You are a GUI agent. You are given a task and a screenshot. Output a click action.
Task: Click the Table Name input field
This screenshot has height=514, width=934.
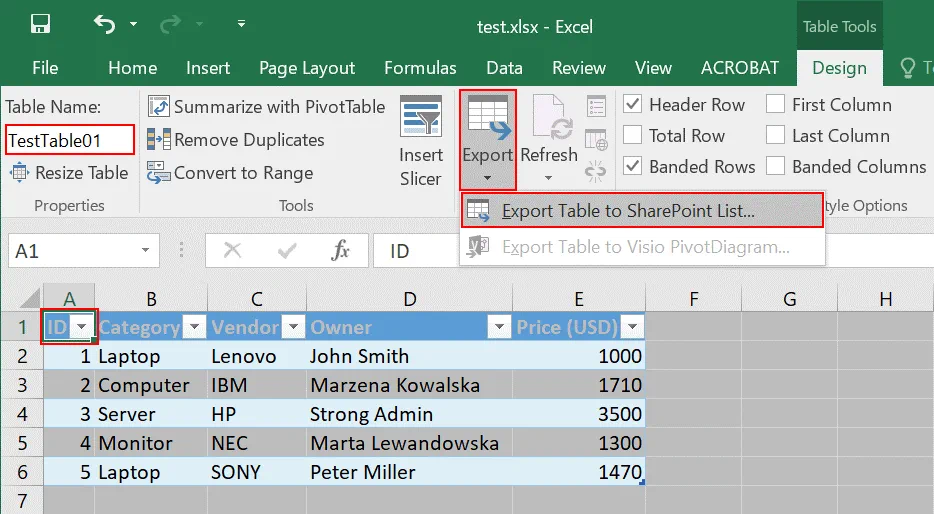pos(69,140)
